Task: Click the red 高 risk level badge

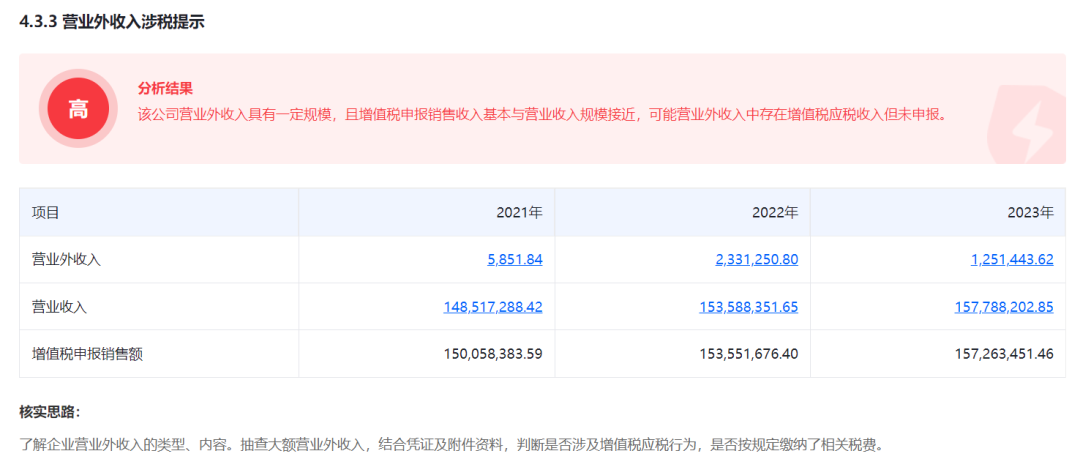Action: [78, 108]
